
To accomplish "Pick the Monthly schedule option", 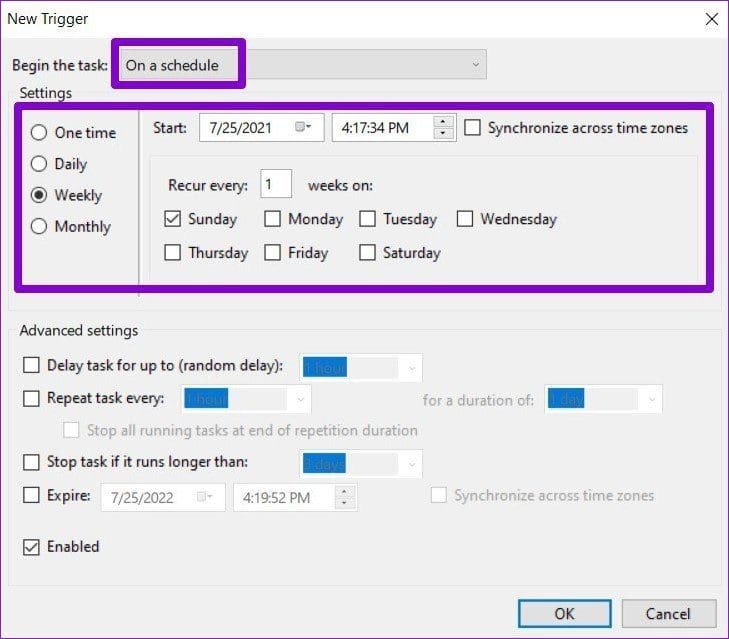I will click(39, 226).
